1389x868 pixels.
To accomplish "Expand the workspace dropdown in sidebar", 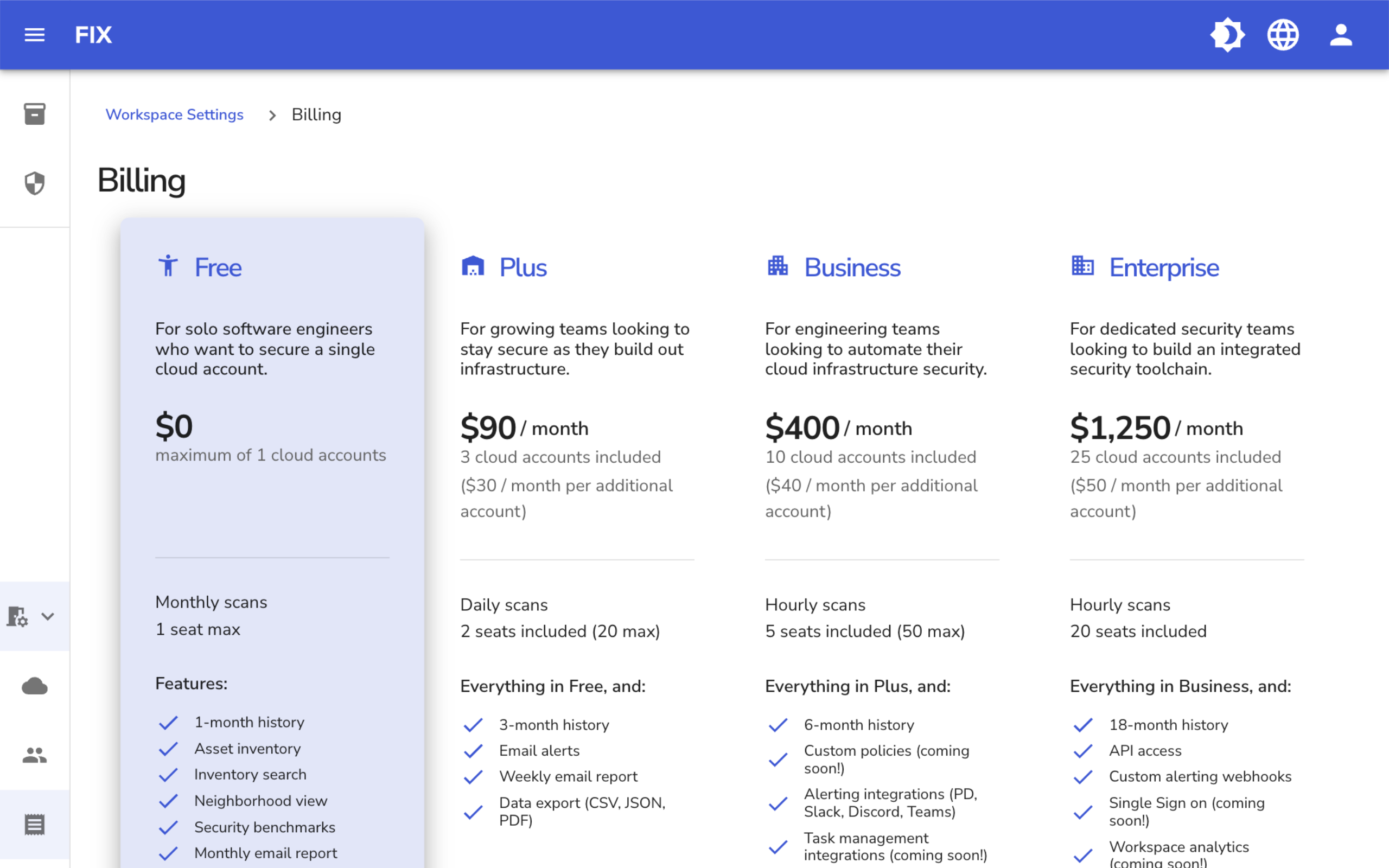I will pos(48,616).
